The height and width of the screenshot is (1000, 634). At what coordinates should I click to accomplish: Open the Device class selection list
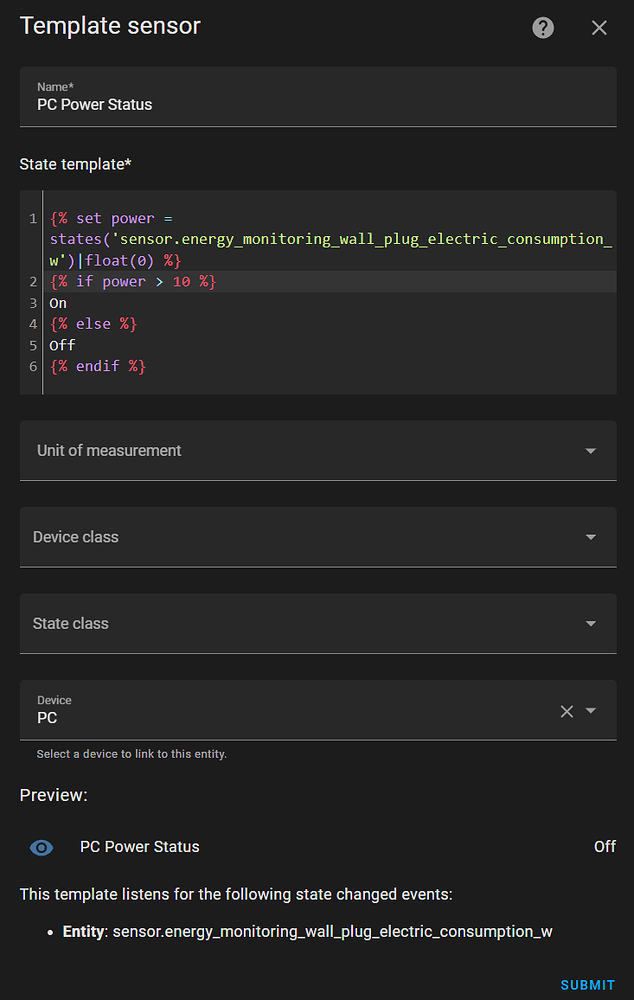coord(589,537)
